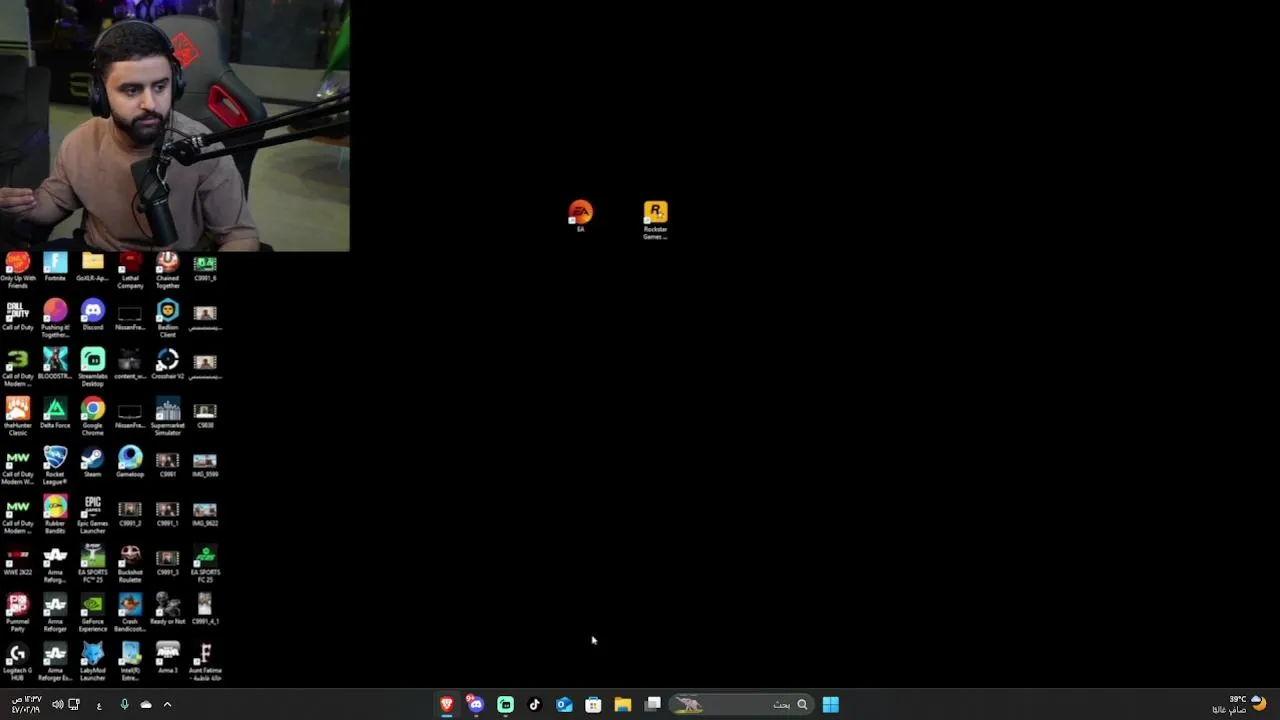Select the C9838 video file
The image size is (1280, 720).
coord(205,414)
